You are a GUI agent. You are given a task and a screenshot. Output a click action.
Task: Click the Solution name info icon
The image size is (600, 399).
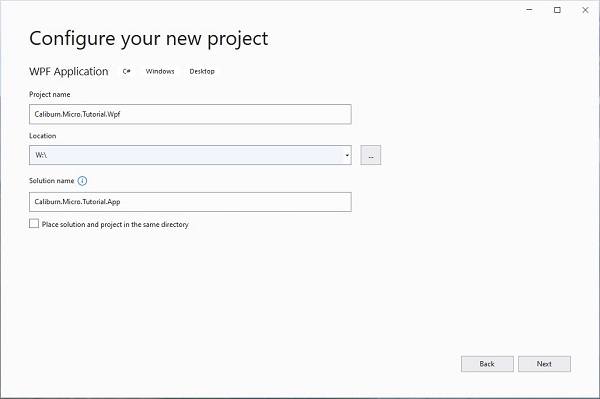click(82, 181)
